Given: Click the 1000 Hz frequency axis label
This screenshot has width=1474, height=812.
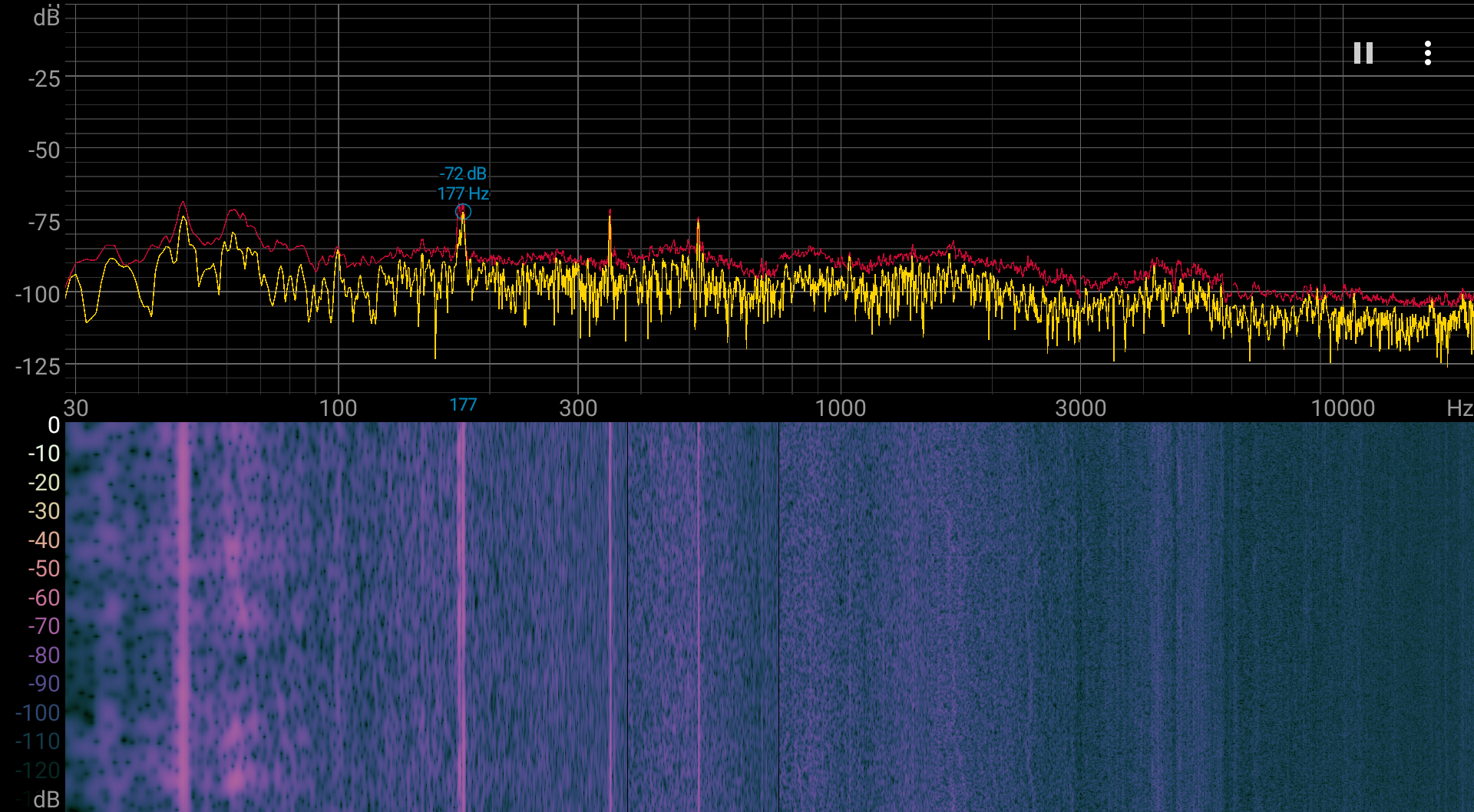Looking at the screenshot, I should click(841, 408).
